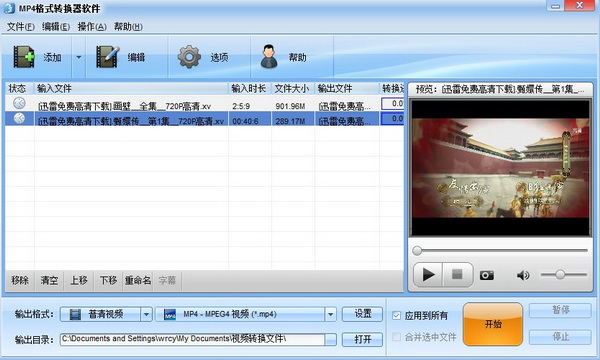Click the file size 901.96M cell
Screen dimensions: 600x360
tap(290, 106)
